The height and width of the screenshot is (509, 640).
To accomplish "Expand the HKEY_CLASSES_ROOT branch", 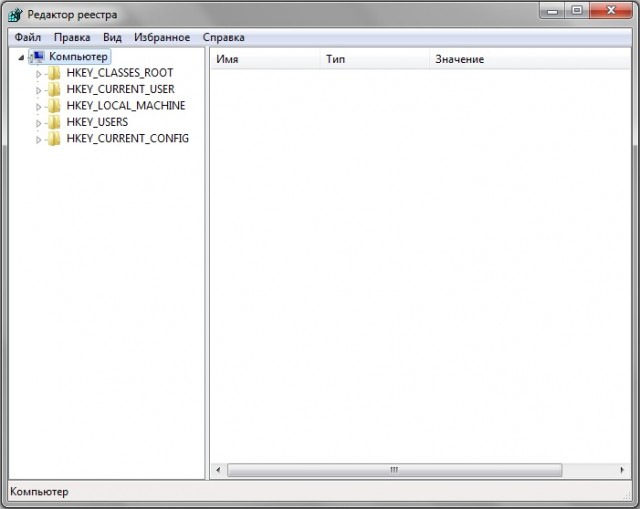I will click(39, 74).
